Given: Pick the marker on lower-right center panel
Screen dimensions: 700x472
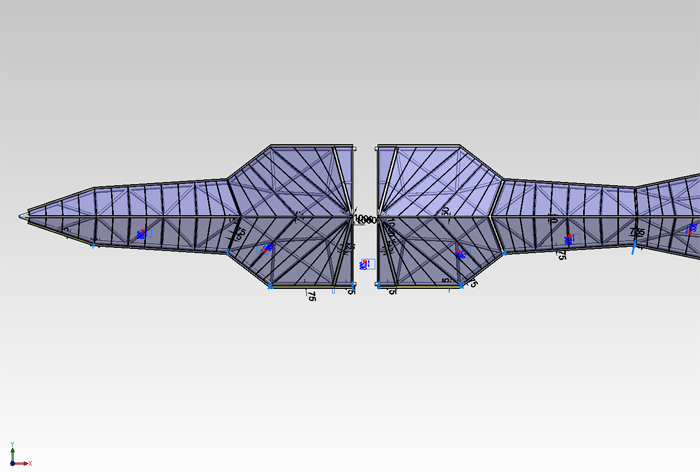Looking at the screenshot, I should pyautogui.click(x=461, y=254).
